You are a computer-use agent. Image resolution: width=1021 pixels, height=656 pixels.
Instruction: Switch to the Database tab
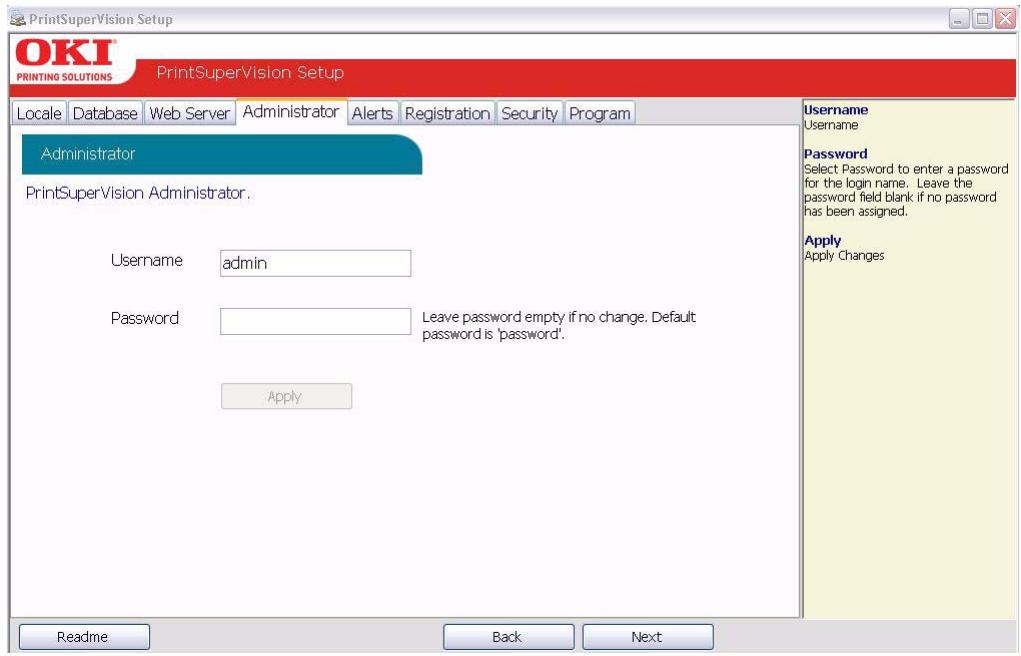click(x=105, y=113)
